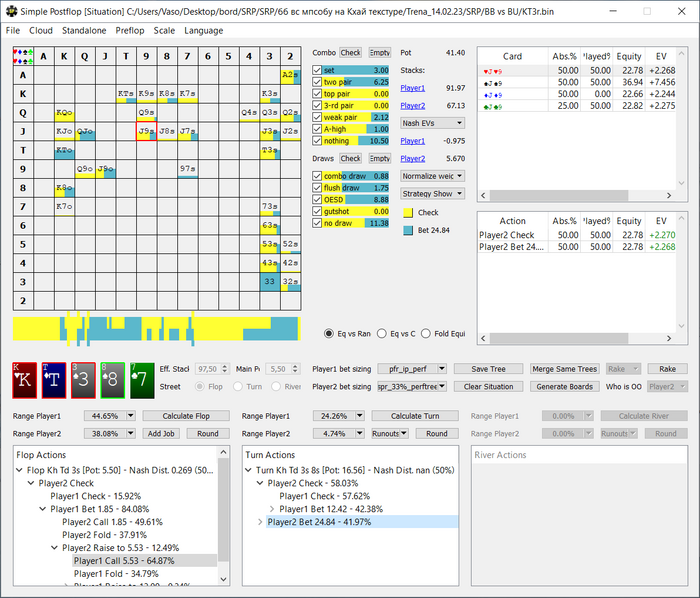Uncheck the two pair combo filter
The height and width of the screenshot is (598, 700).
pos(317,82)
